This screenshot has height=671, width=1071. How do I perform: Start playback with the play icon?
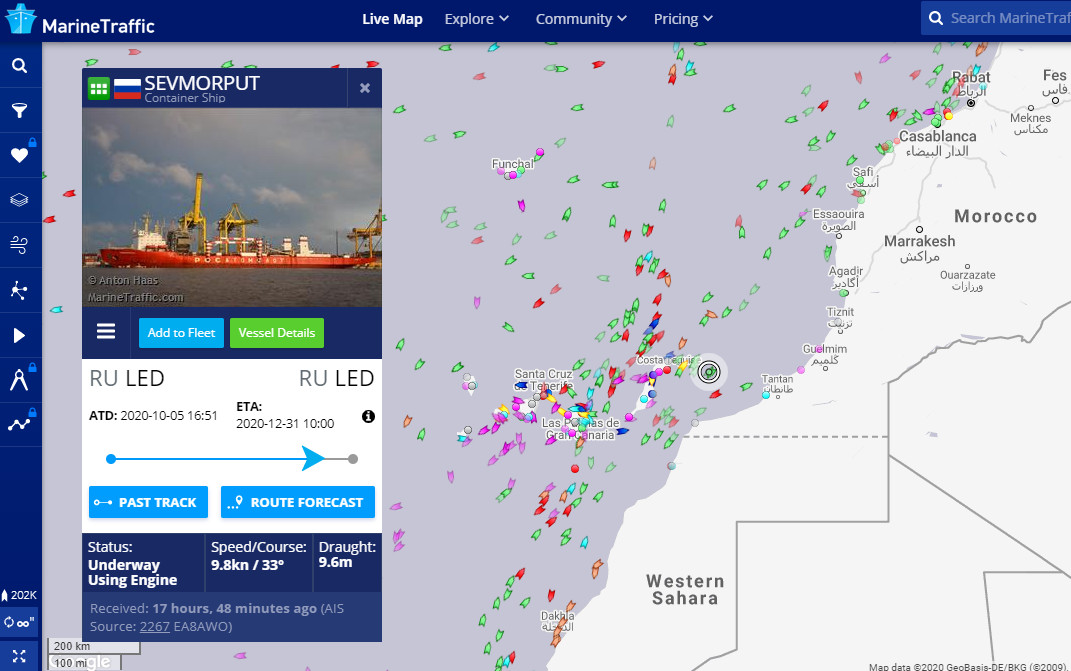coord(20,335)
